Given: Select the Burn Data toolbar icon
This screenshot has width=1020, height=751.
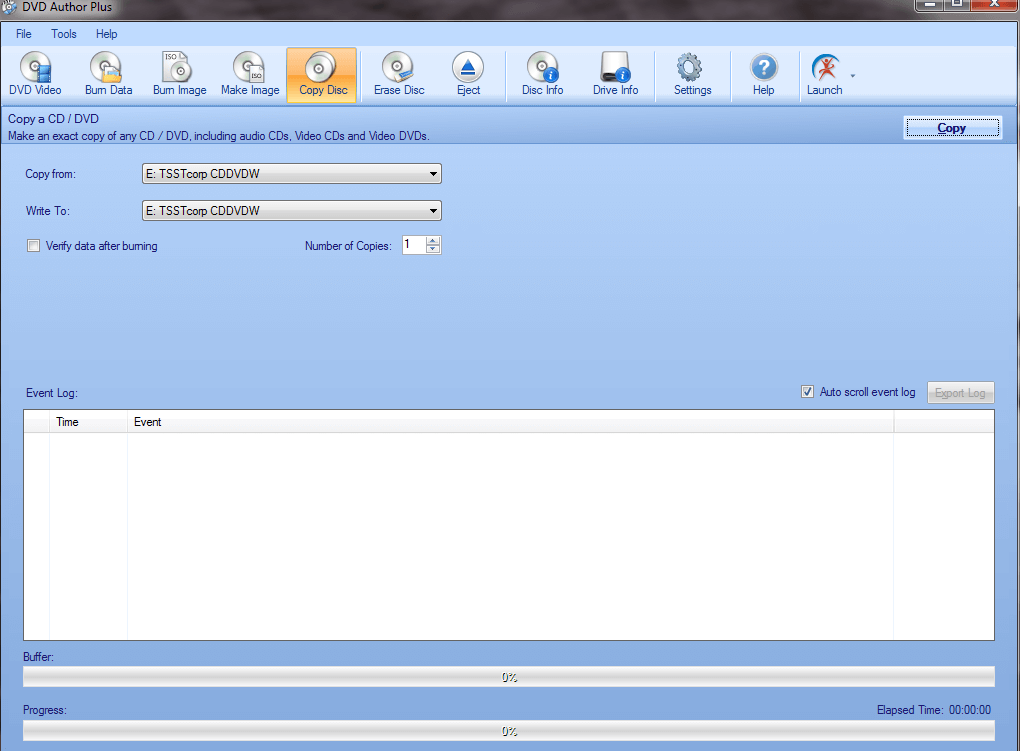Looking at the screenshot, I should pos(108,74).
